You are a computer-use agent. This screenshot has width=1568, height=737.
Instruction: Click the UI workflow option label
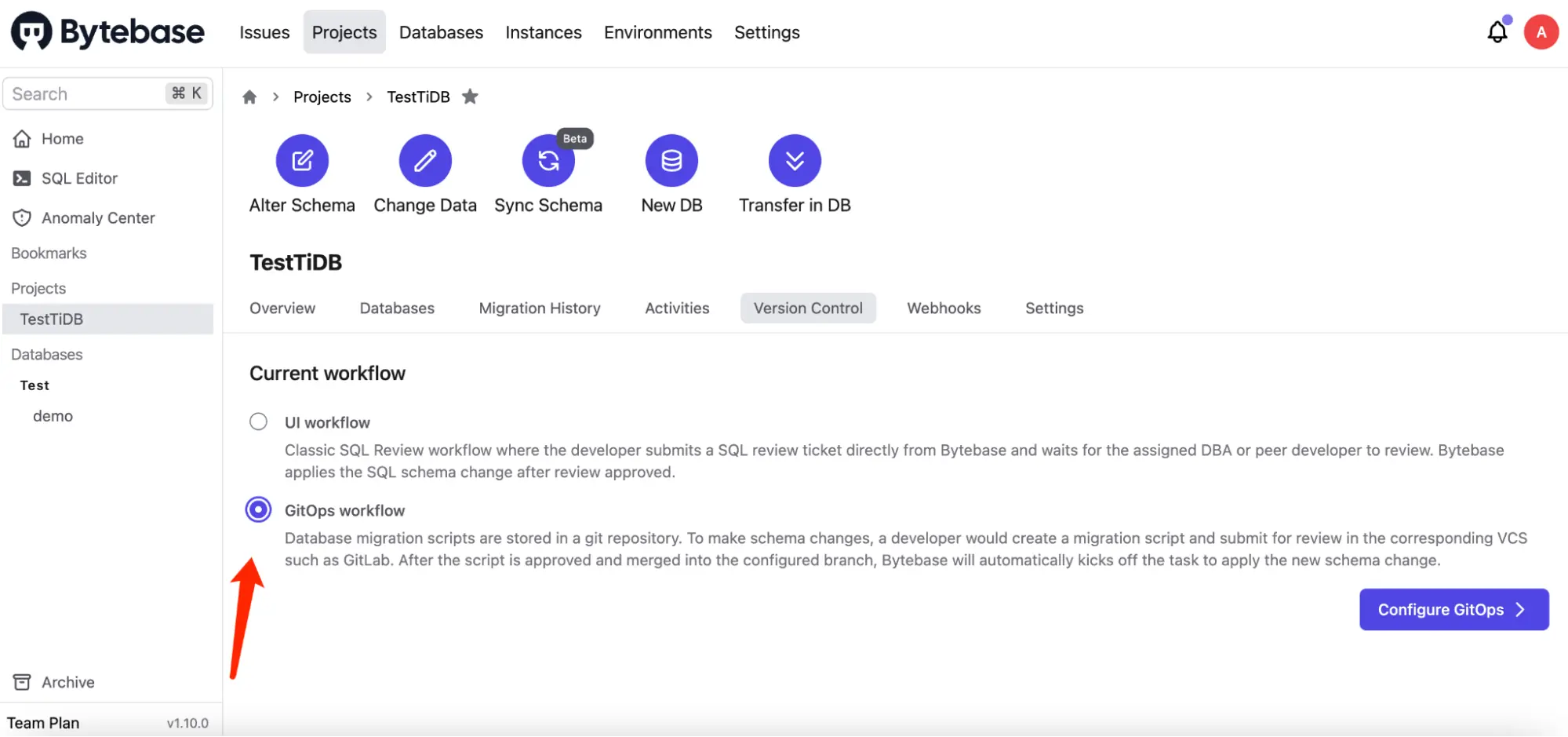[327, 422]
